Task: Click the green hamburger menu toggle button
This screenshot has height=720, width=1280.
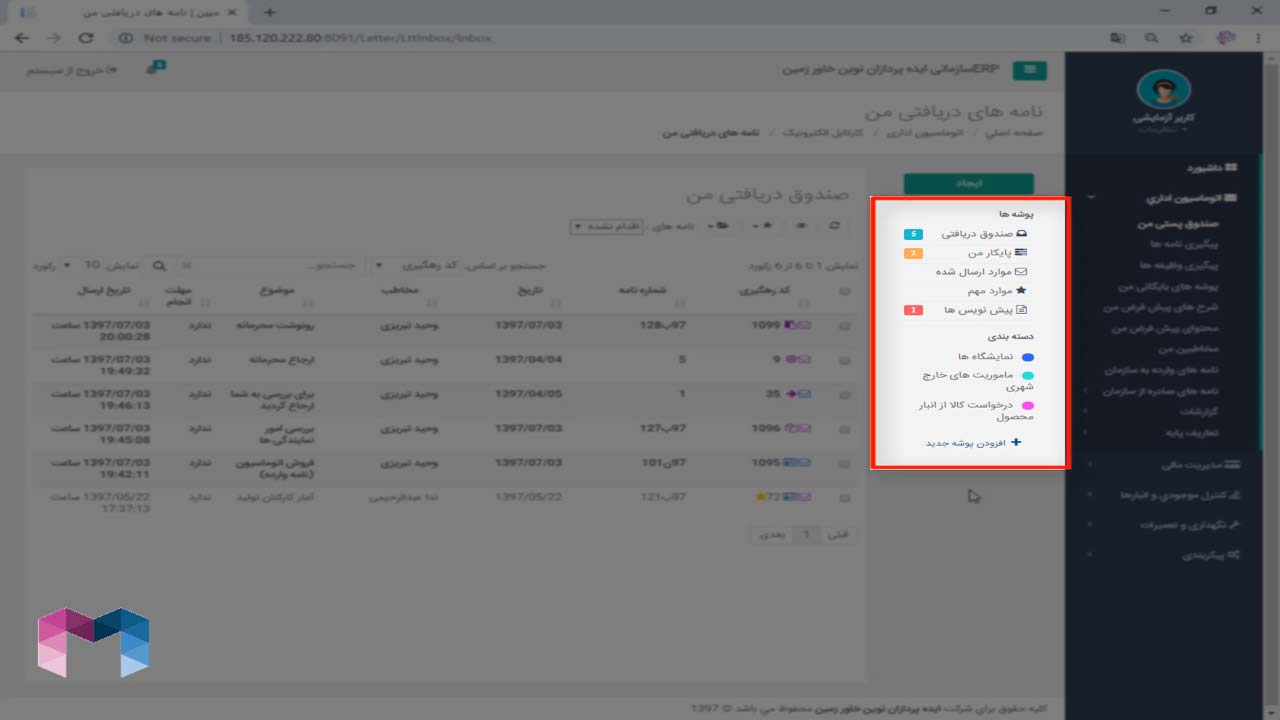Action: [1029, 70]
